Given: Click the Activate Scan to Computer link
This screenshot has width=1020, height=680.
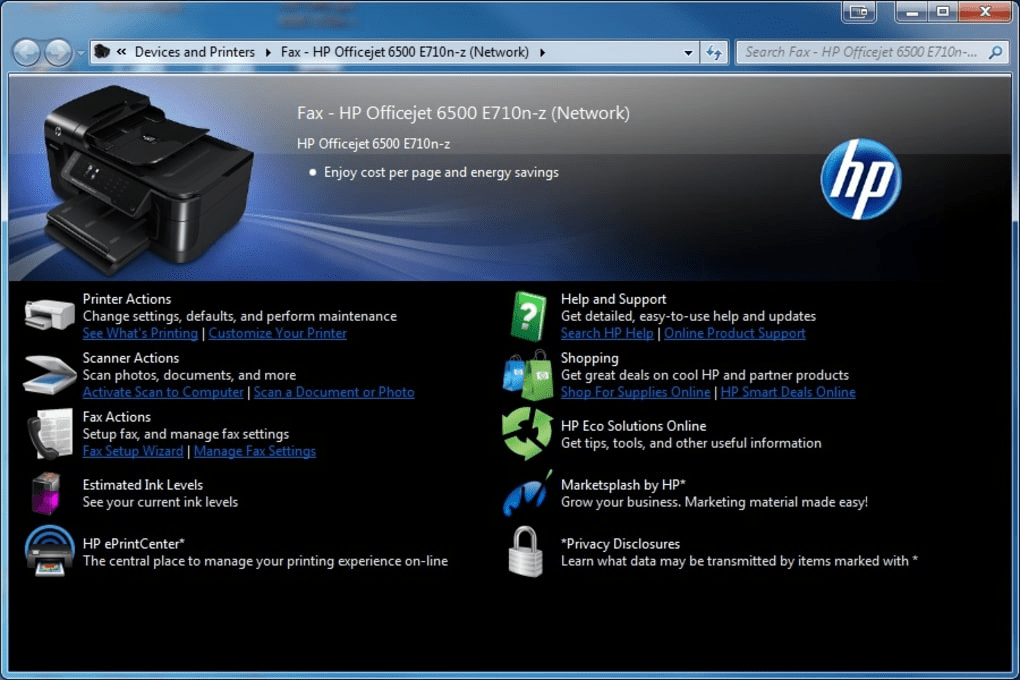Looking at the screenshot, I should pyautogui.click(x=163, y=392).
